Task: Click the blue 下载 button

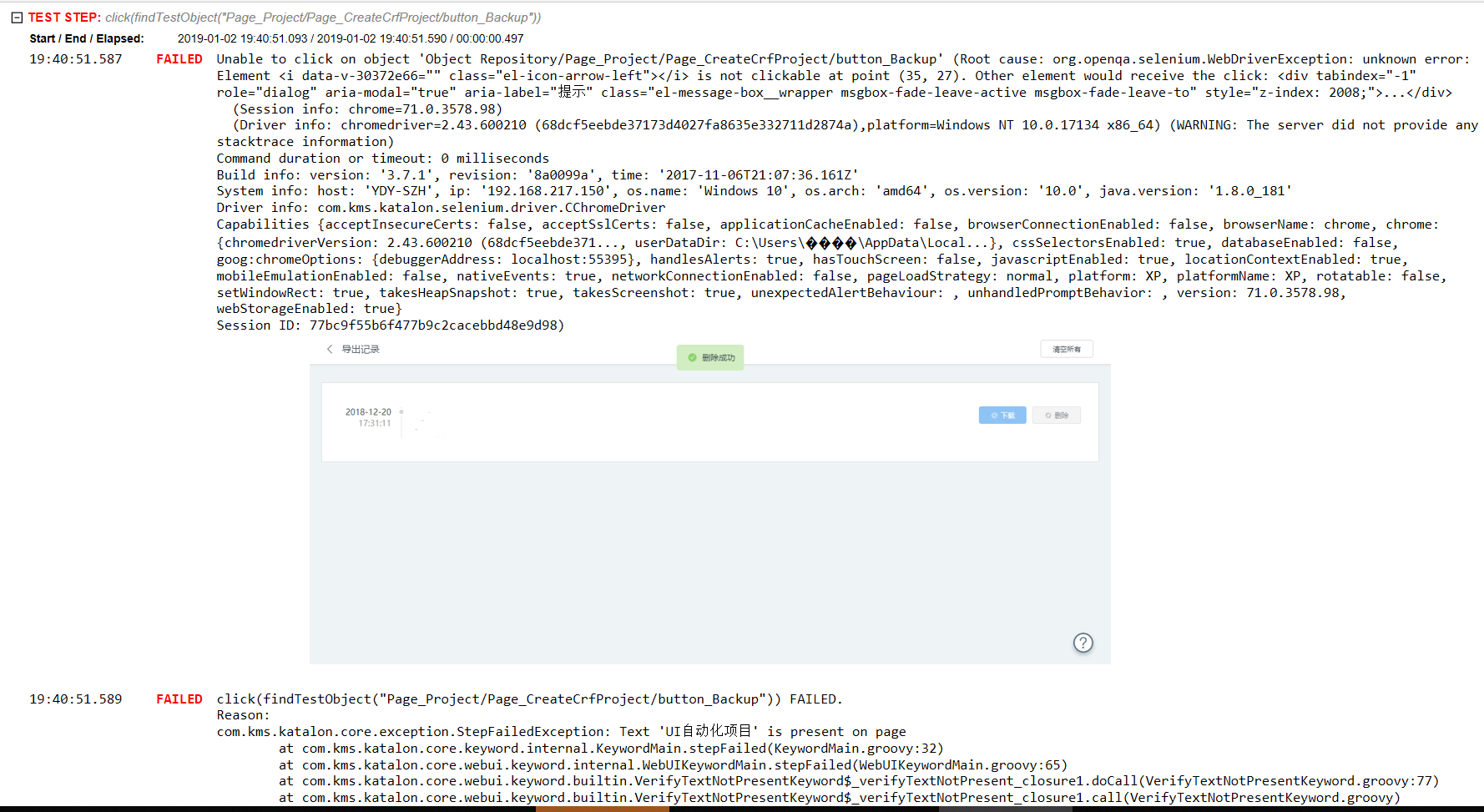Action: tap(1002, 415)
